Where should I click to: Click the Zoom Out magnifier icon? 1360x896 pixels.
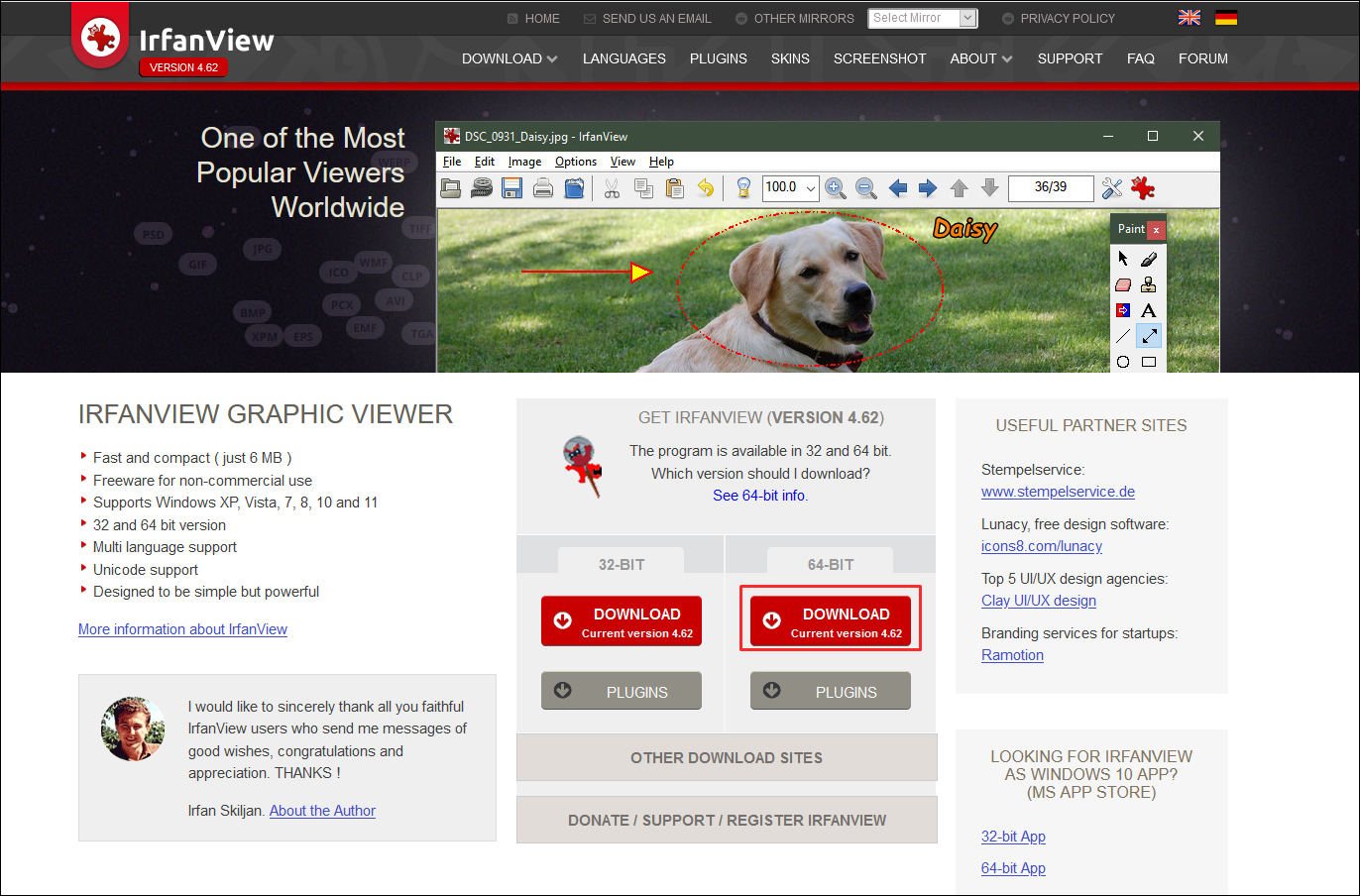[866, 188]
